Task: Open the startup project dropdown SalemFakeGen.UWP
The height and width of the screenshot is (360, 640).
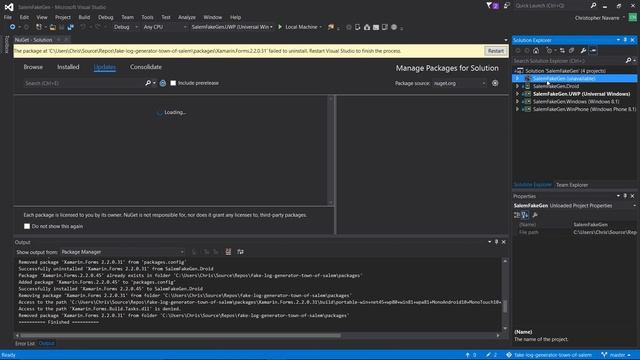Action: coord(232,27)
